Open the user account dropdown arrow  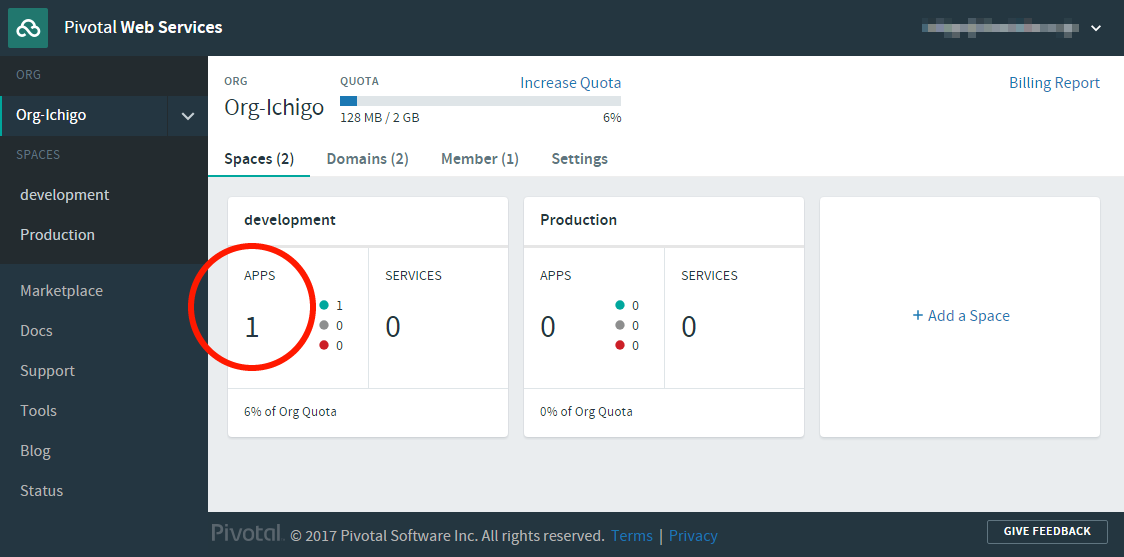pyautogui.click(x=1095, y=28)
